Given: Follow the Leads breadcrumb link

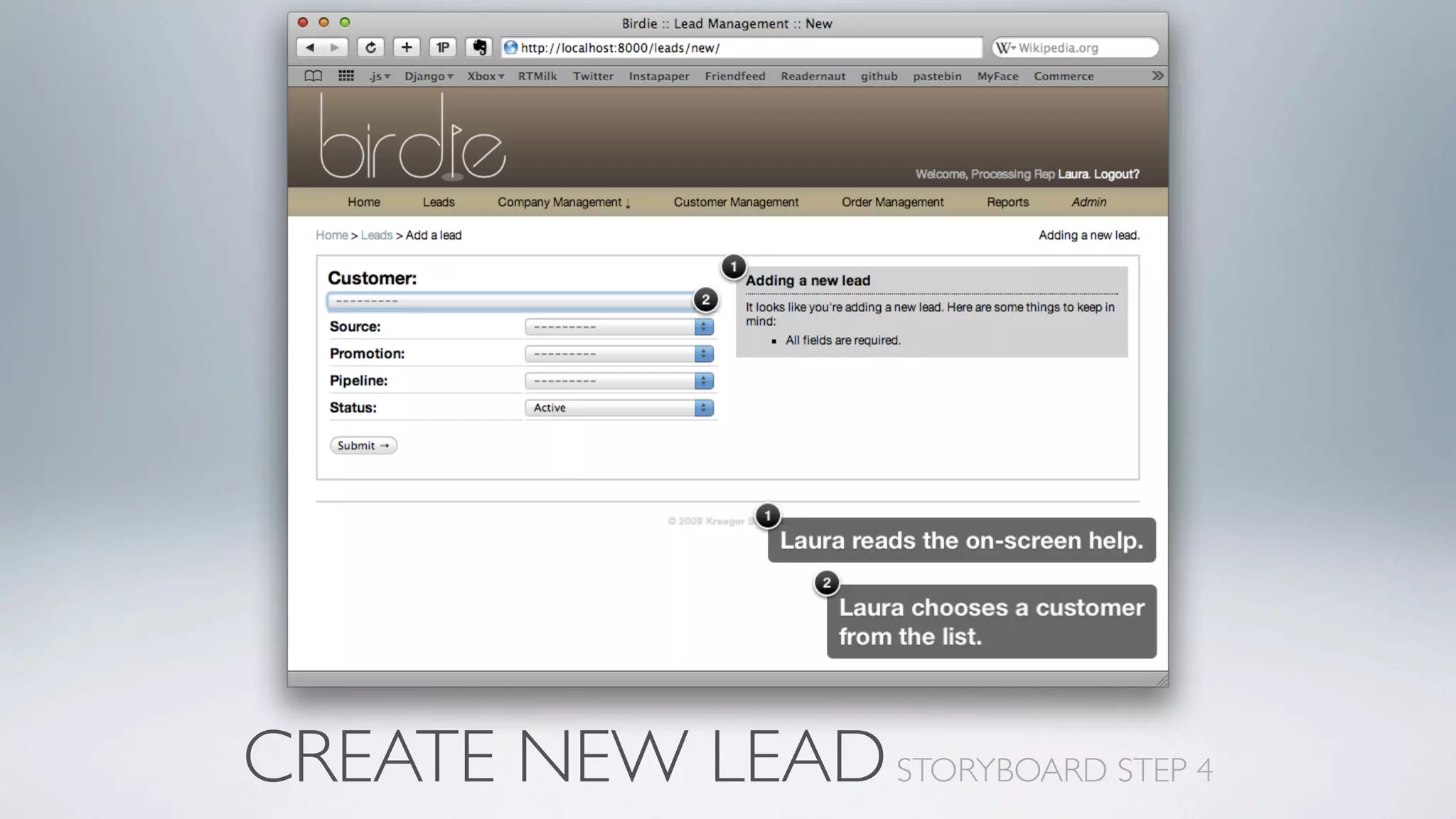Looking at the screenshot, I should (377, 235).
